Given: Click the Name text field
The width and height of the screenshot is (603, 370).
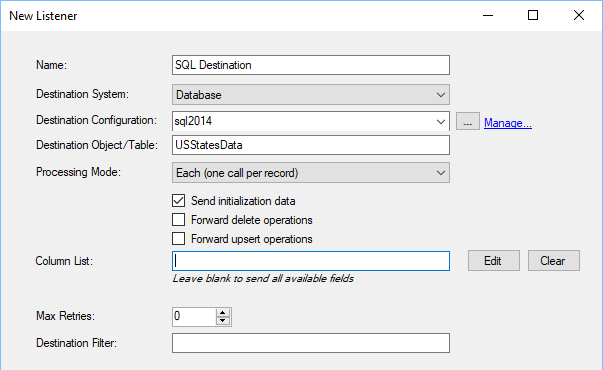Looking at the screenshot, I should click(x=311, y=65).
